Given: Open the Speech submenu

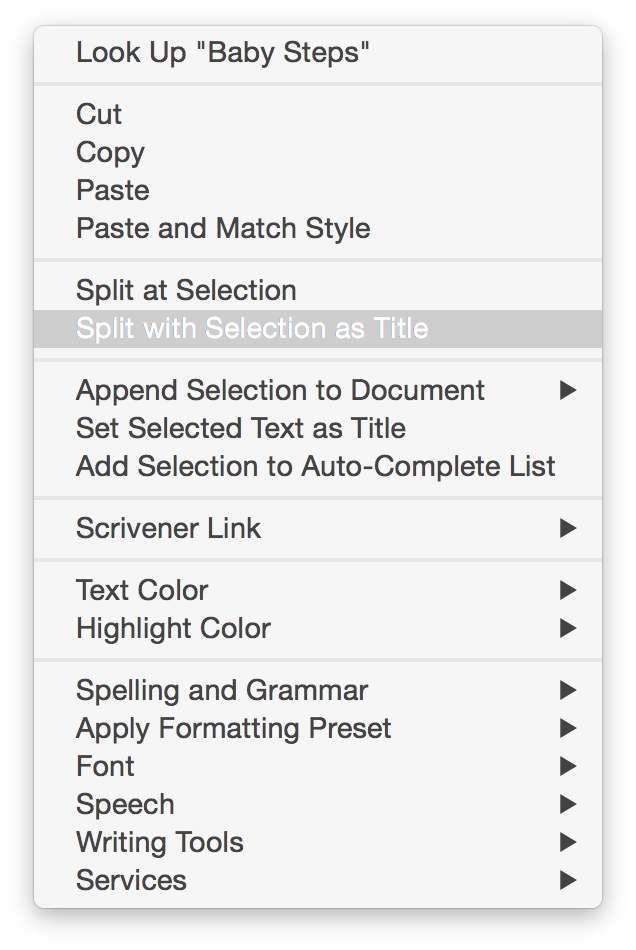Looking at the screenshot, I should [125, 805].
